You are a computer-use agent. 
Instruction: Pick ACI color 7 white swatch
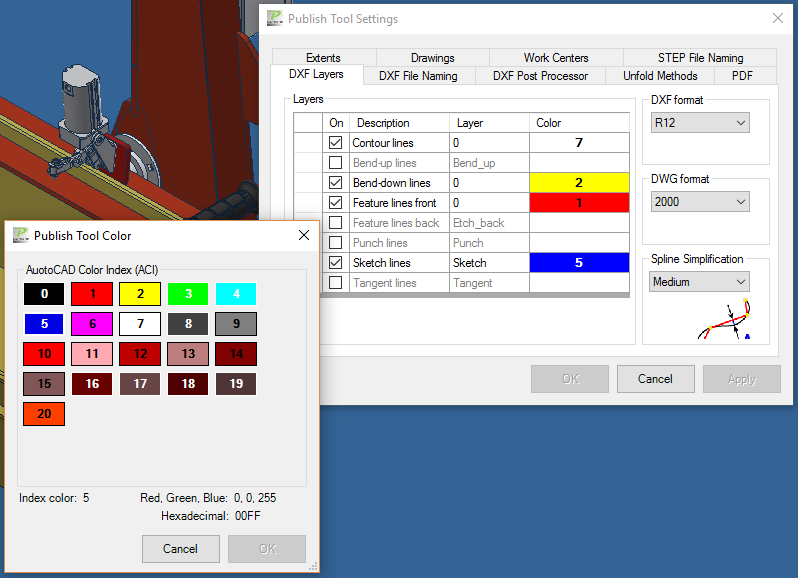[140, 324]
